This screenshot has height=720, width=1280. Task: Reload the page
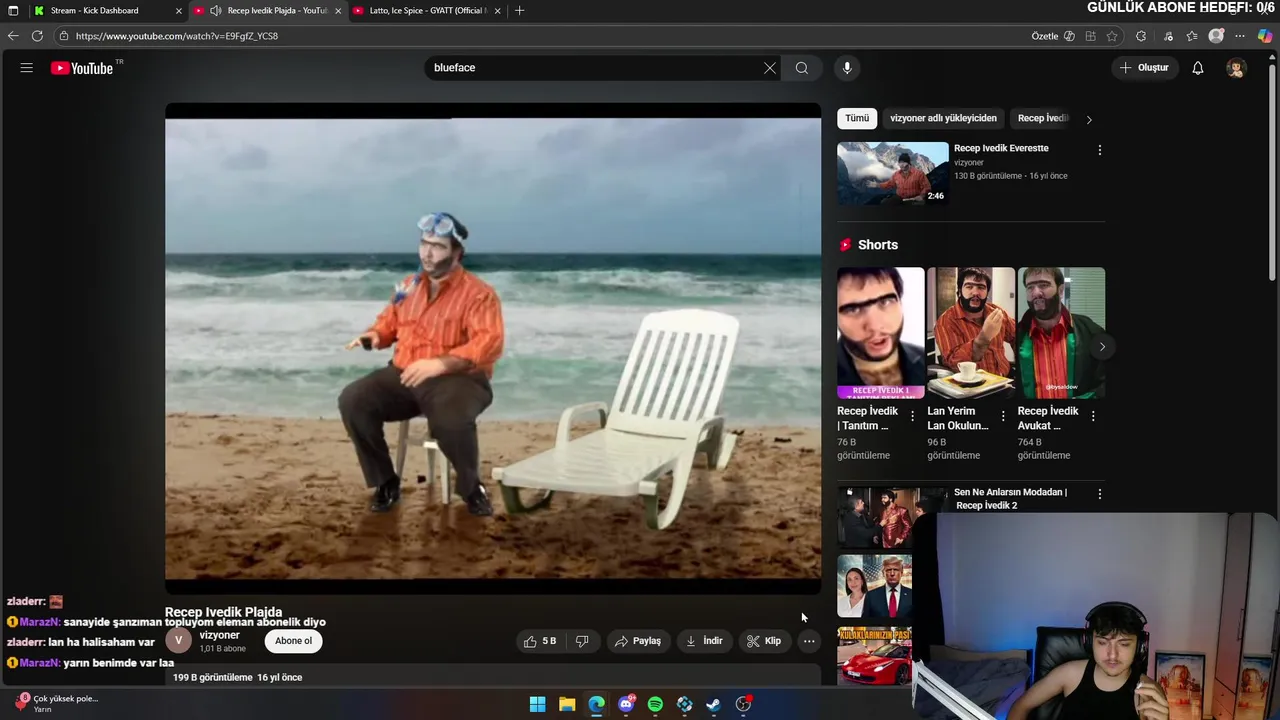[37, 36]
